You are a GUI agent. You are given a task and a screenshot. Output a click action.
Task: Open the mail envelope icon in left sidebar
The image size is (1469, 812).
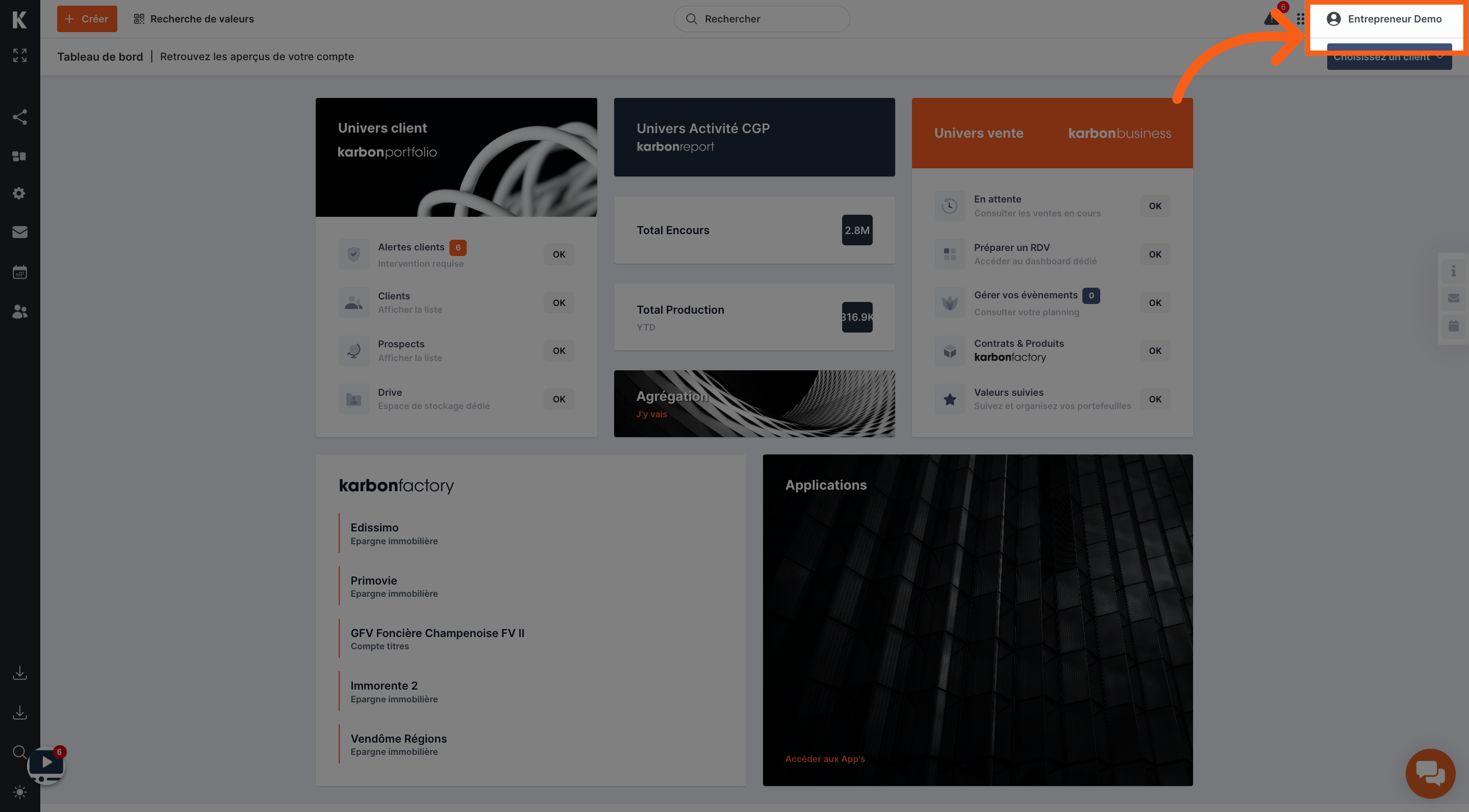coord(19,232)
